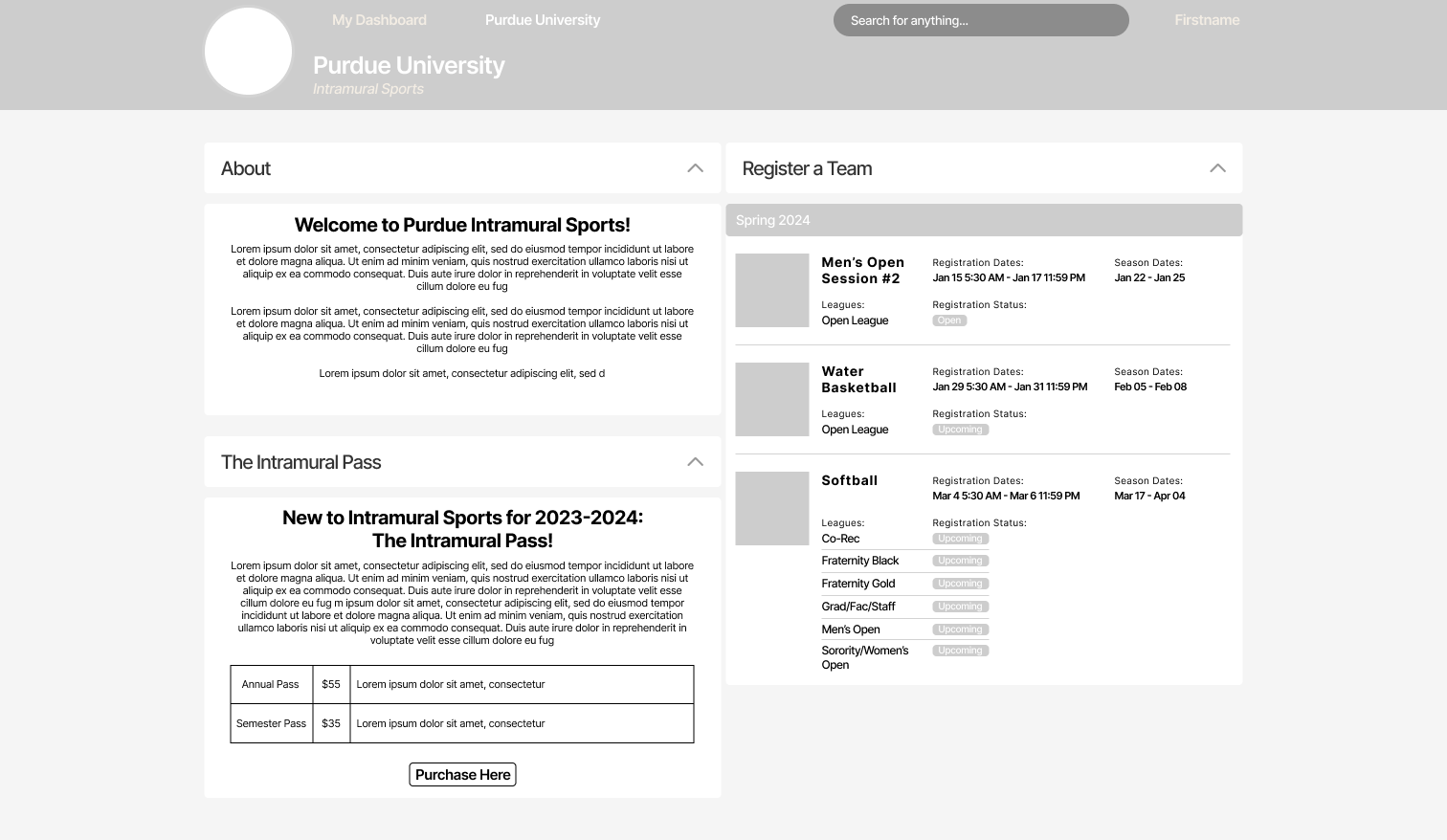Select the Fraternity Gold league
The width and height of the screenshot is (1447, 840).
click(858, 584)
